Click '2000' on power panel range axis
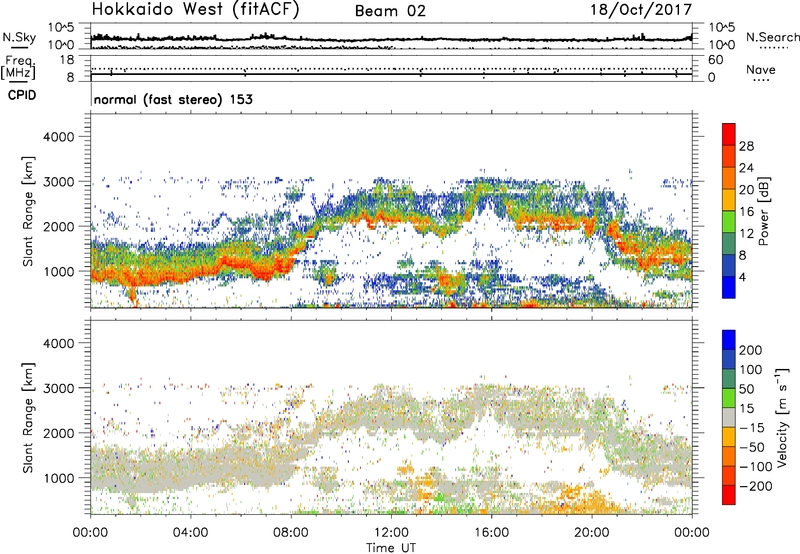The image size is (800, 554). click(58, 226)
